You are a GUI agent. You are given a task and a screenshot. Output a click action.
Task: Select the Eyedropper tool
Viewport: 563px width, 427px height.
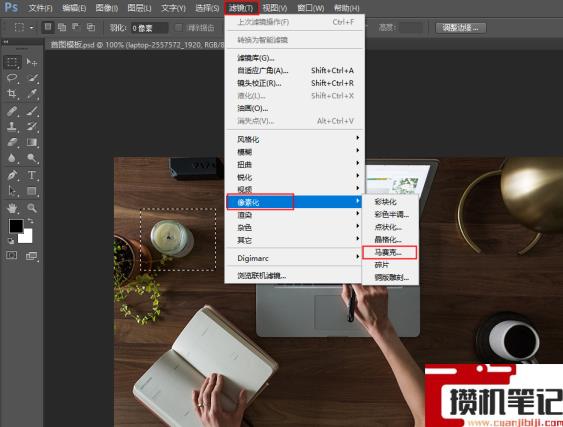pyautogui.click(x=32, y=94)
